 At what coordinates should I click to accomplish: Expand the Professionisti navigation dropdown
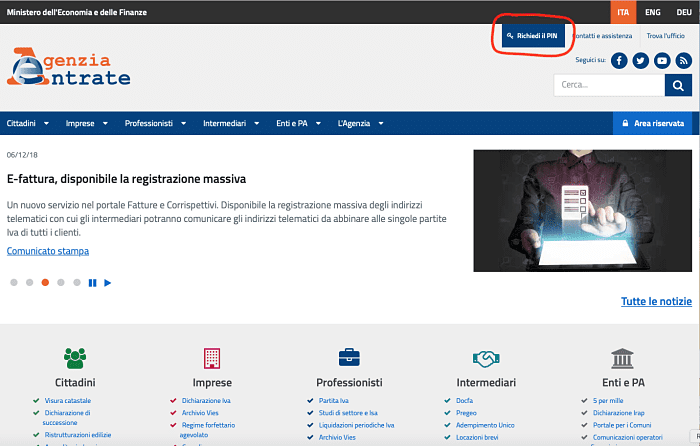click(x=155, y=124)
